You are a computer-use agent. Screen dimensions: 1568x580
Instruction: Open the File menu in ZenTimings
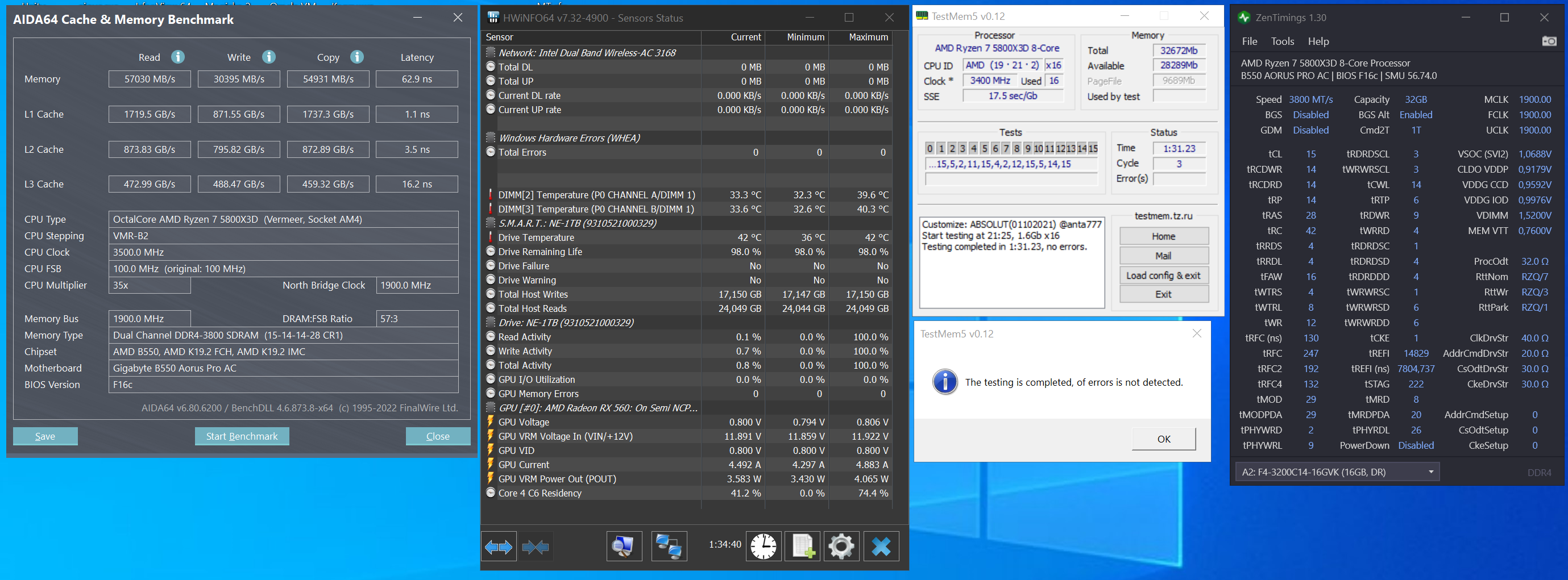pos(1250,41)
